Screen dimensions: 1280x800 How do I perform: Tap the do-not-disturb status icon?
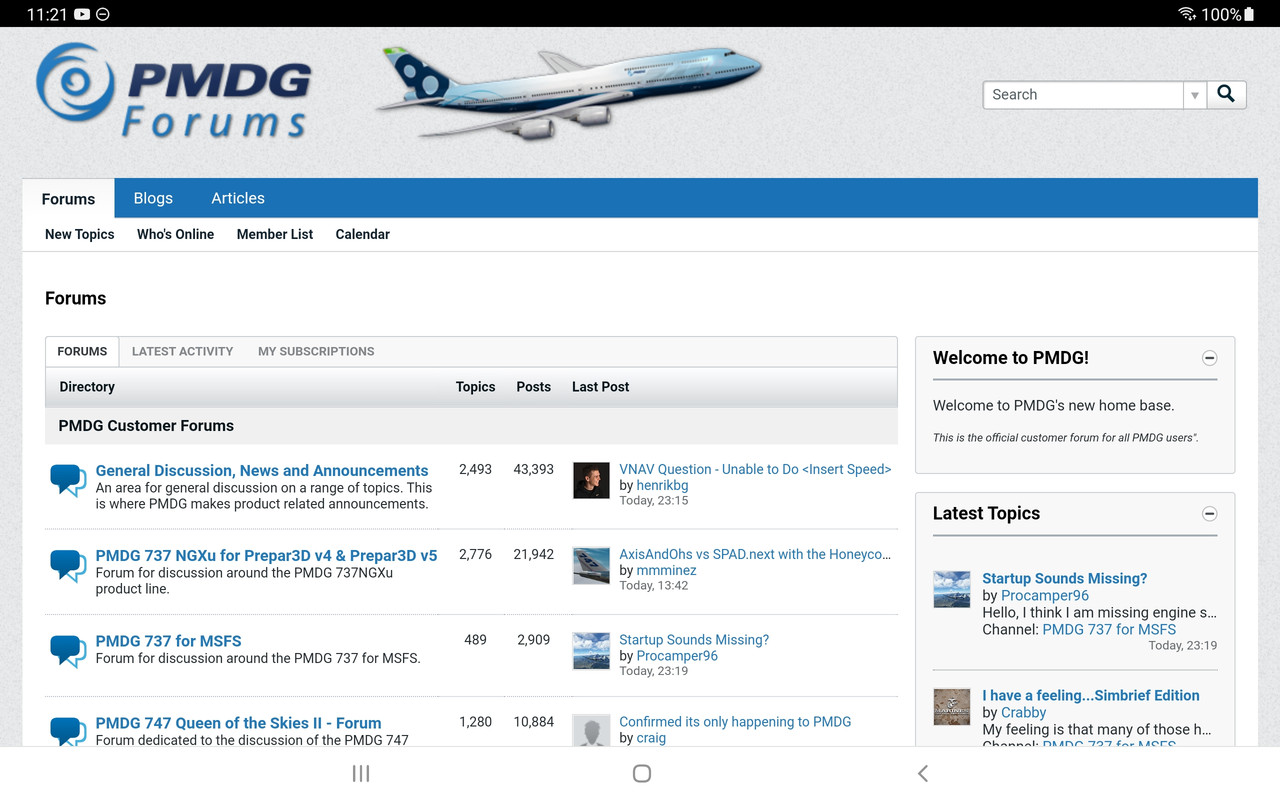[103, 14]
